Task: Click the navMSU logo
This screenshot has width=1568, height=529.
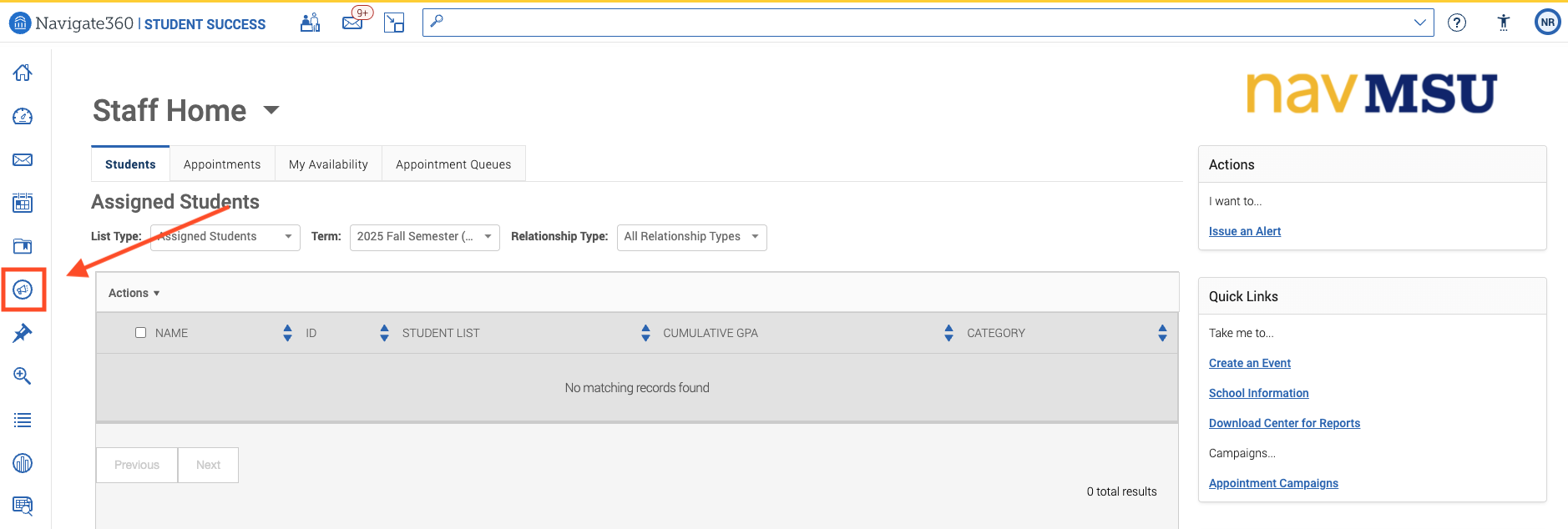Action: (x=1371, y=93)
